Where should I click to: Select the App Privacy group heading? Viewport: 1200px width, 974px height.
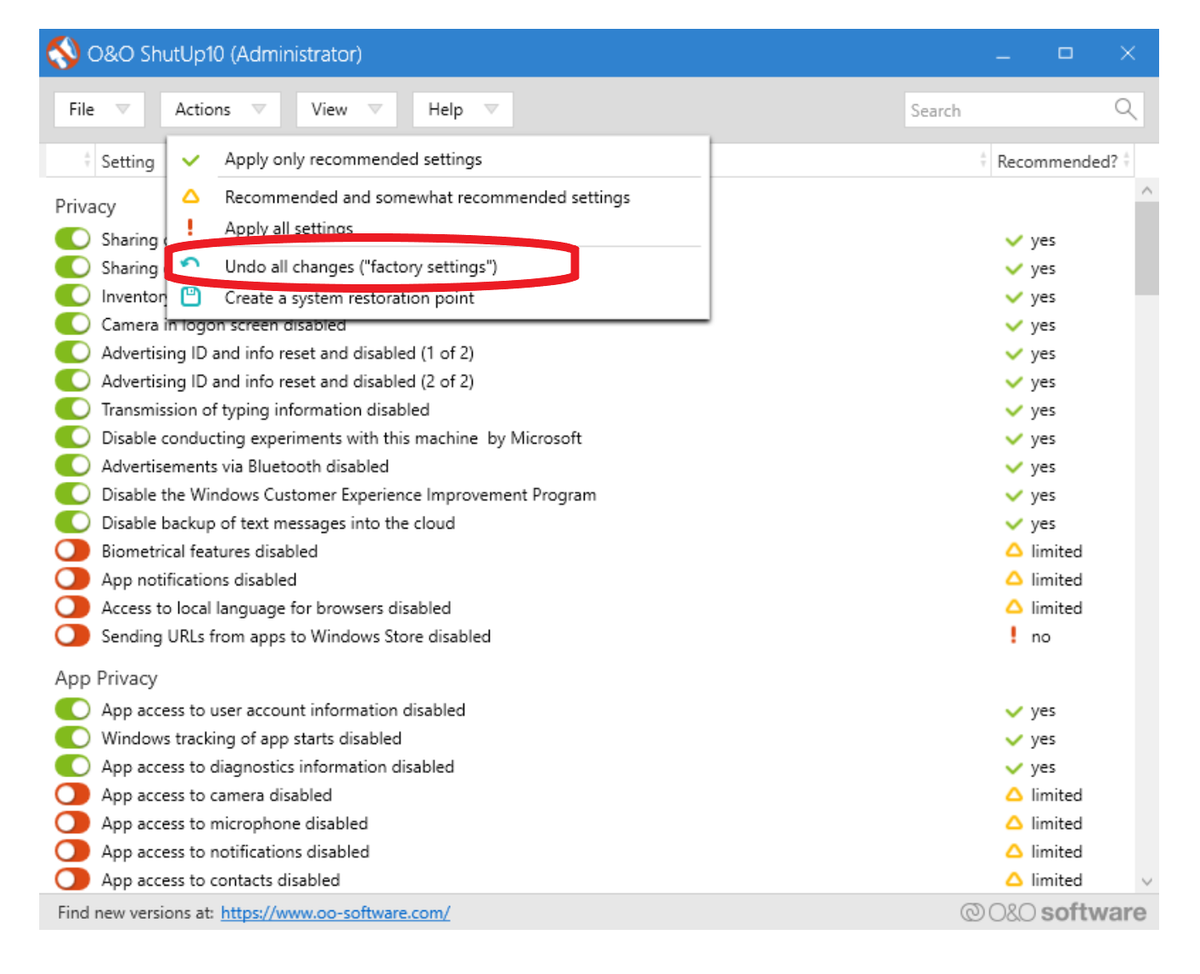(106, 678)
